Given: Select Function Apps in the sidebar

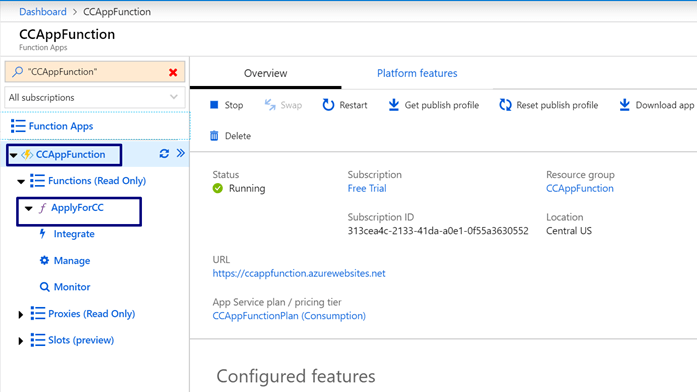Looking at the screenshot, I should point(61,126).
